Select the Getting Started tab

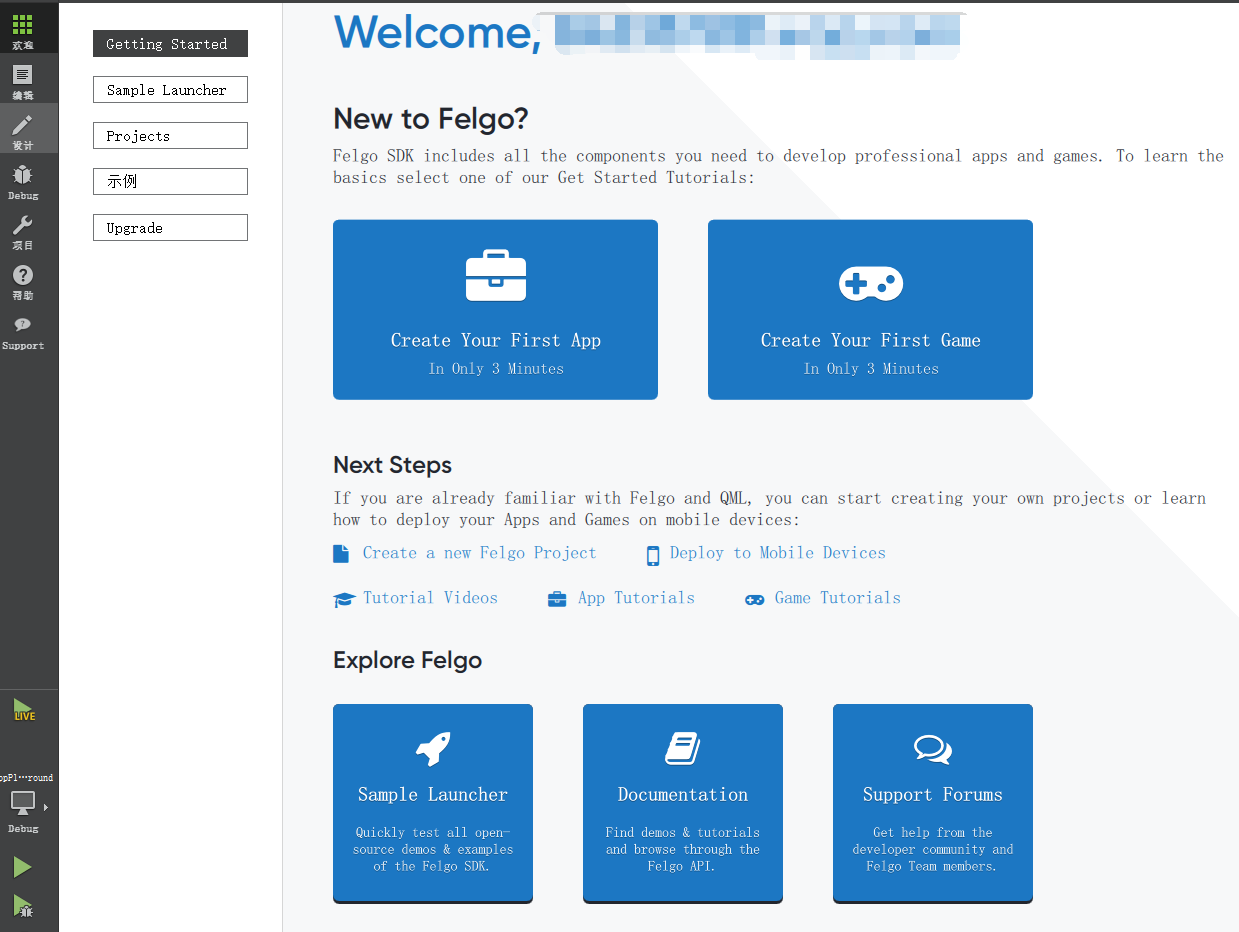170,44
